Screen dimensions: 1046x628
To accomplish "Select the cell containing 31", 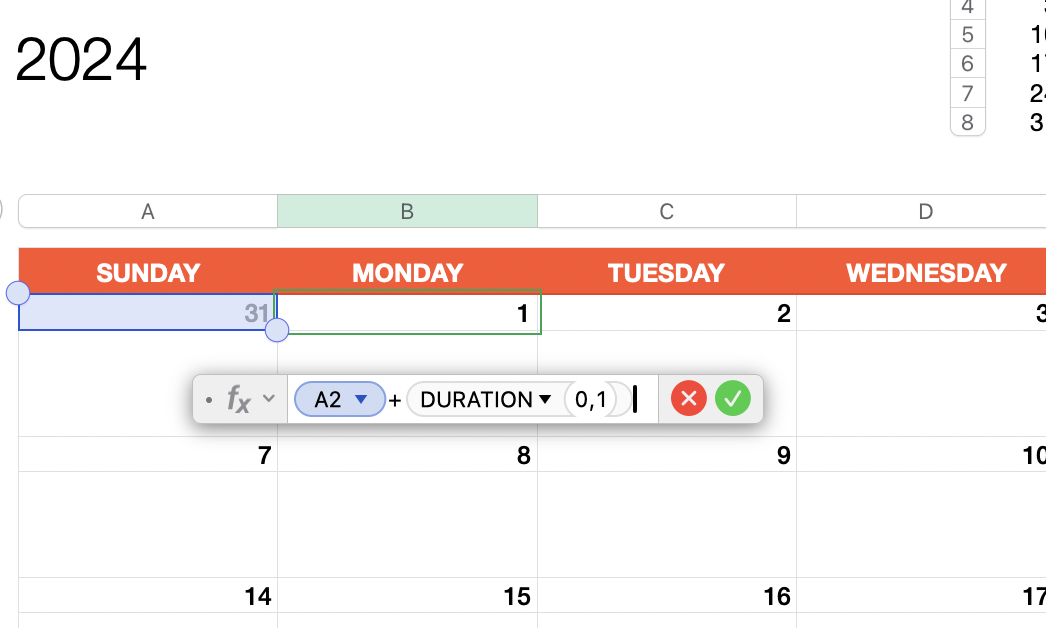I will [x=147, y=312].
